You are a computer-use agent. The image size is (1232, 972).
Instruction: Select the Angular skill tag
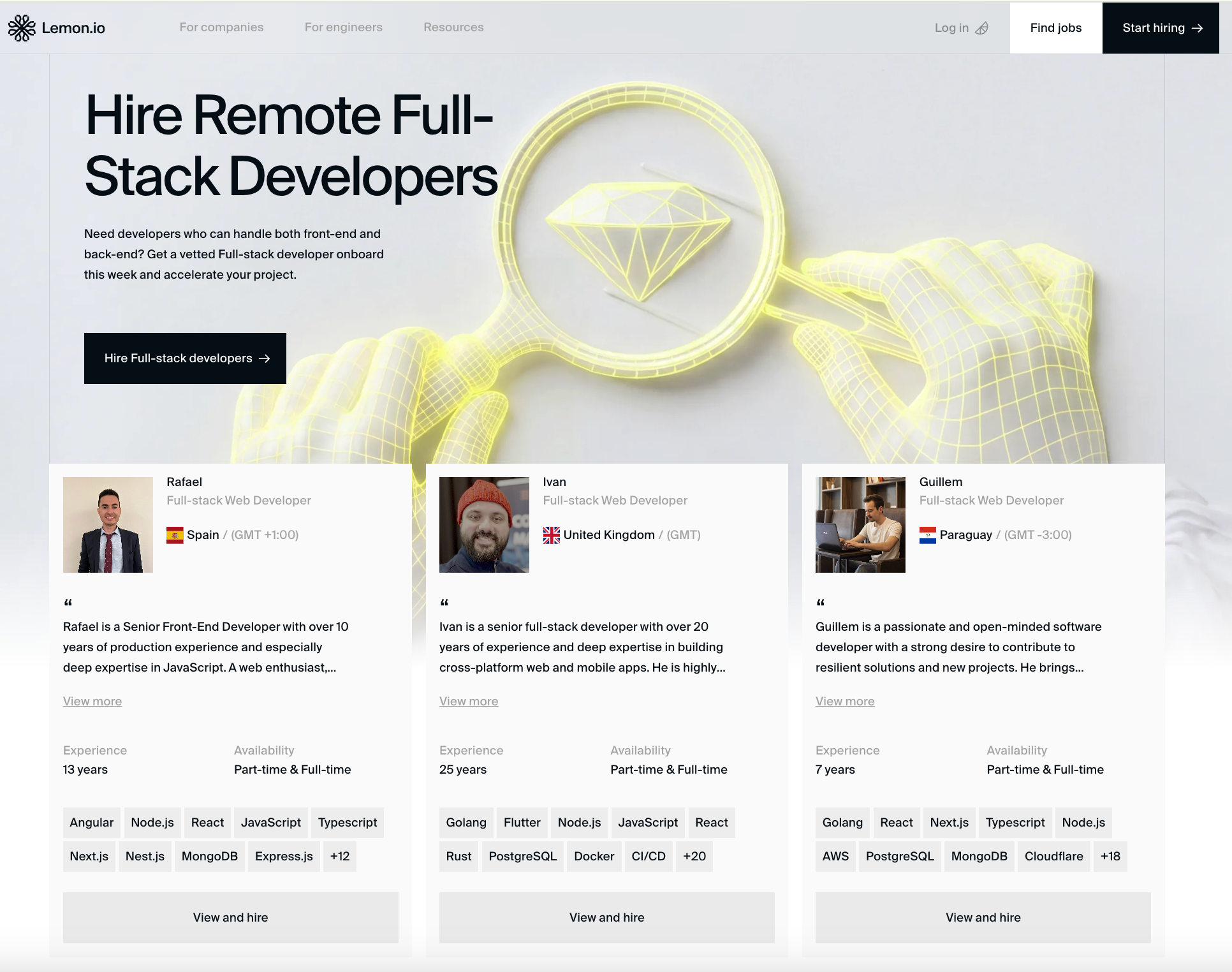click(92, 823)
